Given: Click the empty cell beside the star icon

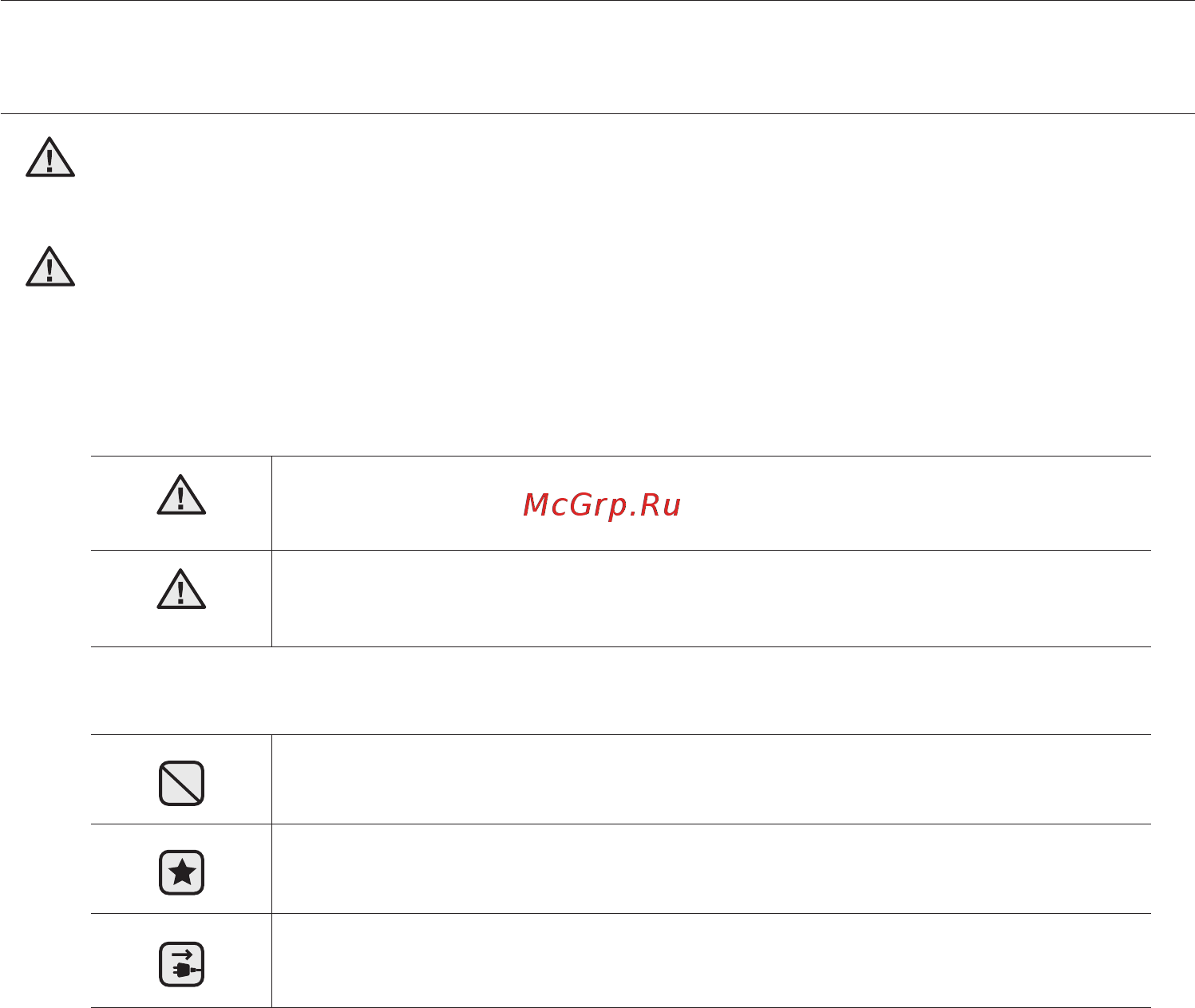Looking at the screenshot, I should click(x=711, y=869).
